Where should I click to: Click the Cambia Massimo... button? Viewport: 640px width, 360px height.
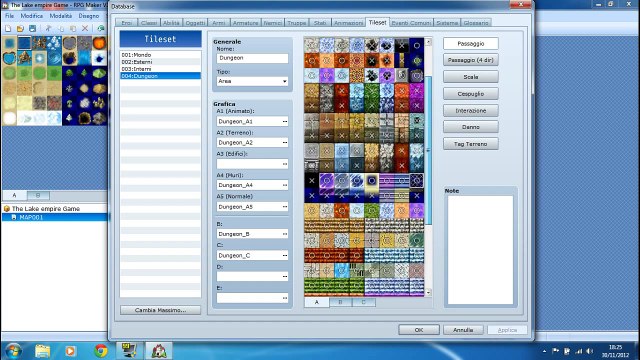[x=160, y=310]
